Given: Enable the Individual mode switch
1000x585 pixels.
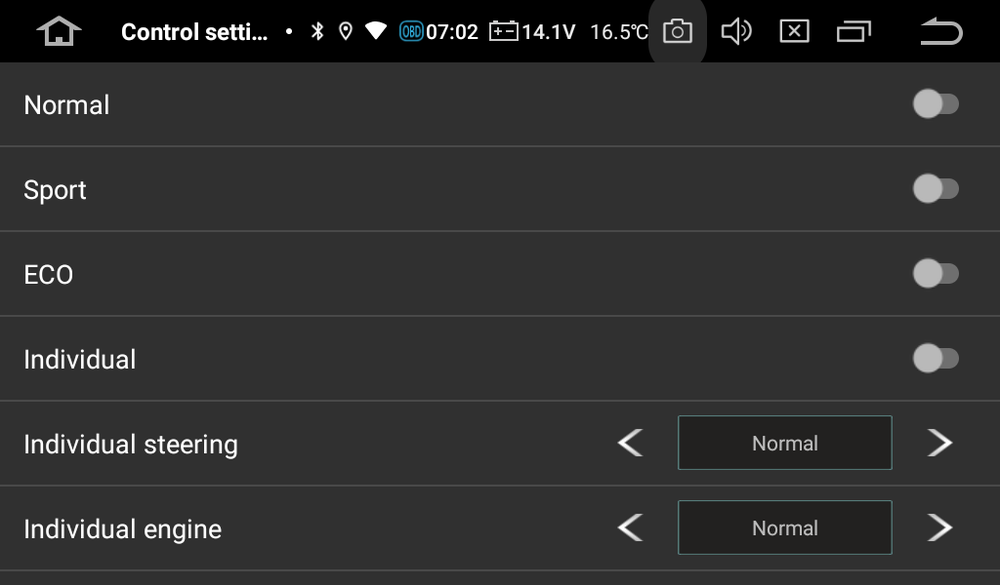Looking at the screenshot, I should coord(936,357).
